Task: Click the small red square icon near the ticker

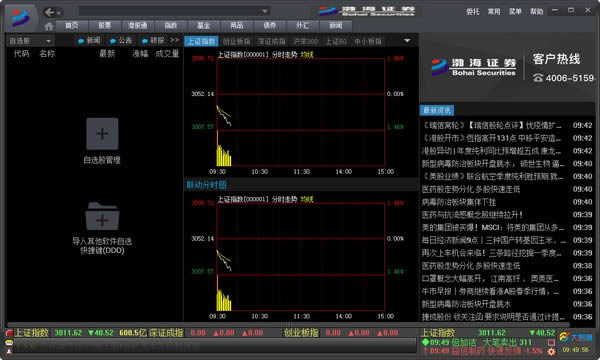Action: coord(551,342)
